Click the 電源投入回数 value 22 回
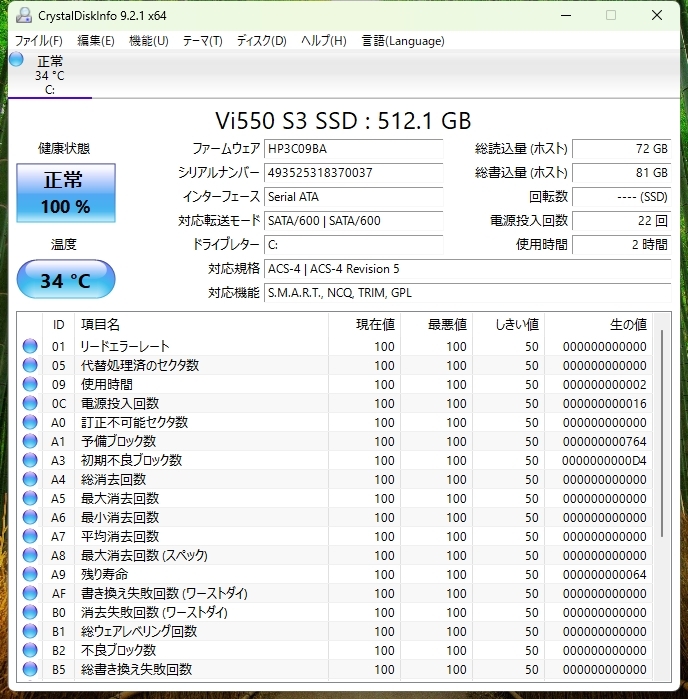Viewport: 688px width, 699px height. [622, 221]
